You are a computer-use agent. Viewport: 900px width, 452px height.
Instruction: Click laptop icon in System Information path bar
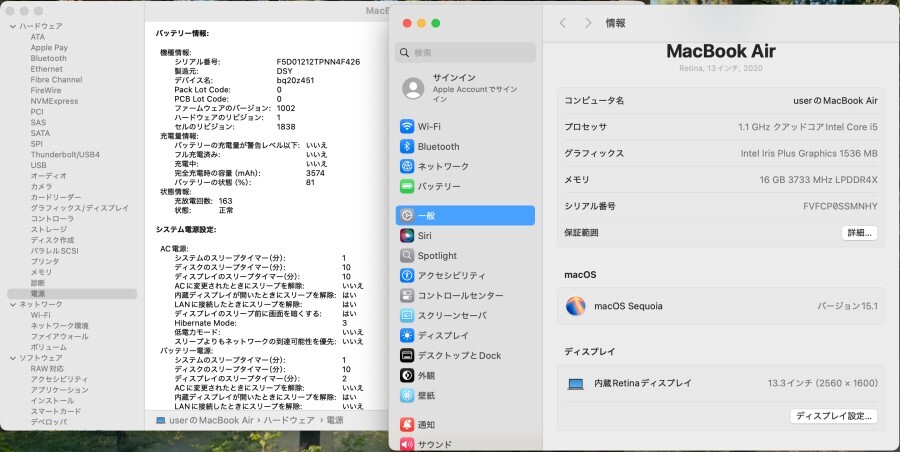pyautogui.click(x=161, y=420)
